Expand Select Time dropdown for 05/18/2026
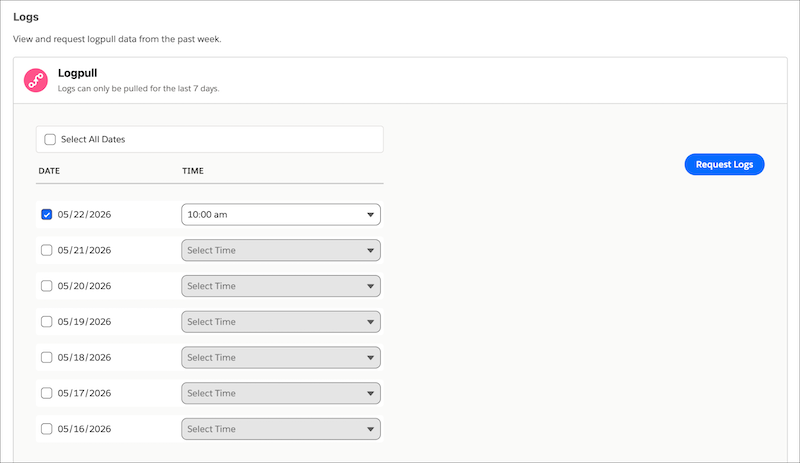Screen dimensions: 800x463 coord(281,357)
